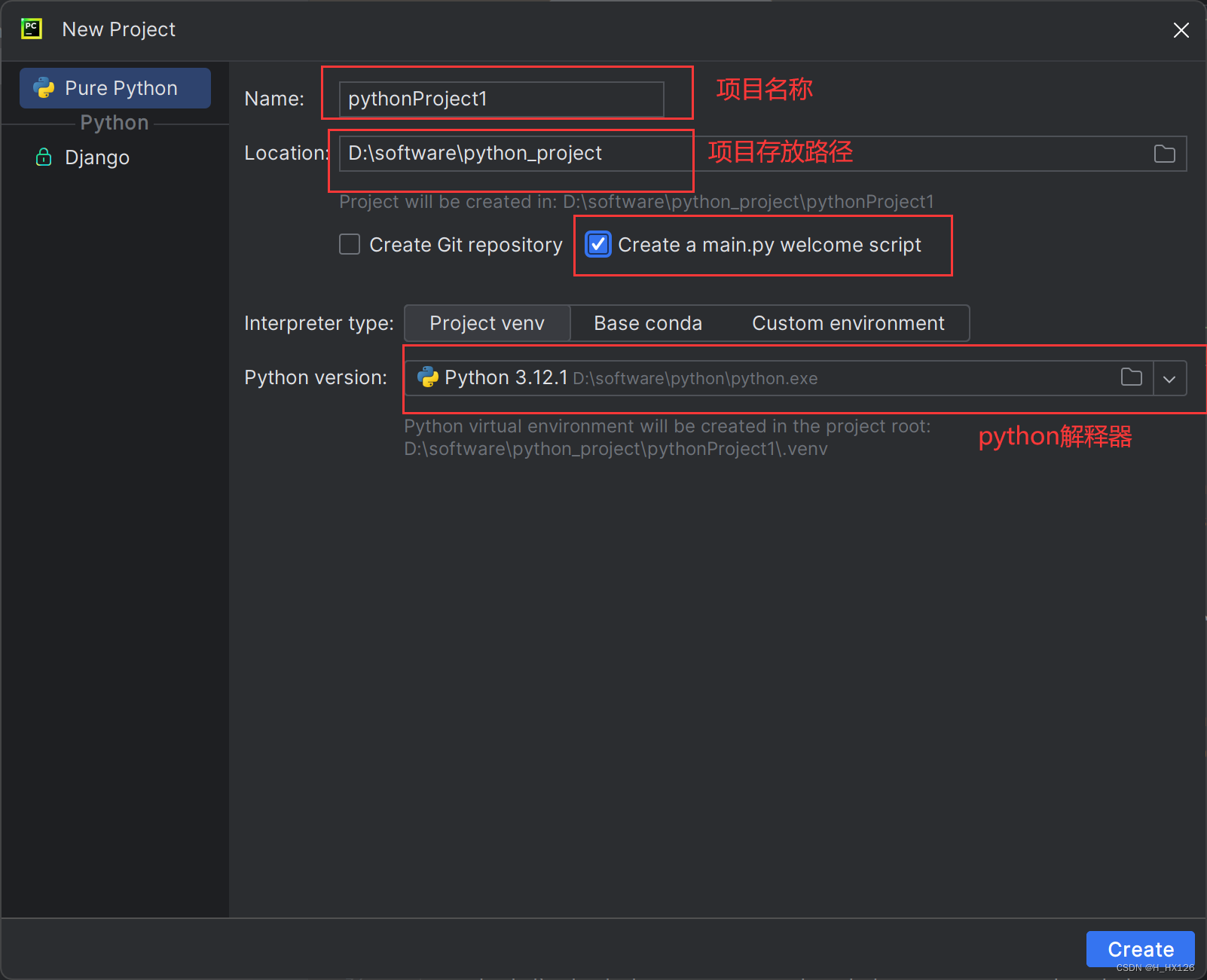
Task: Click the project Name input field
Action: tap(501, 99)
